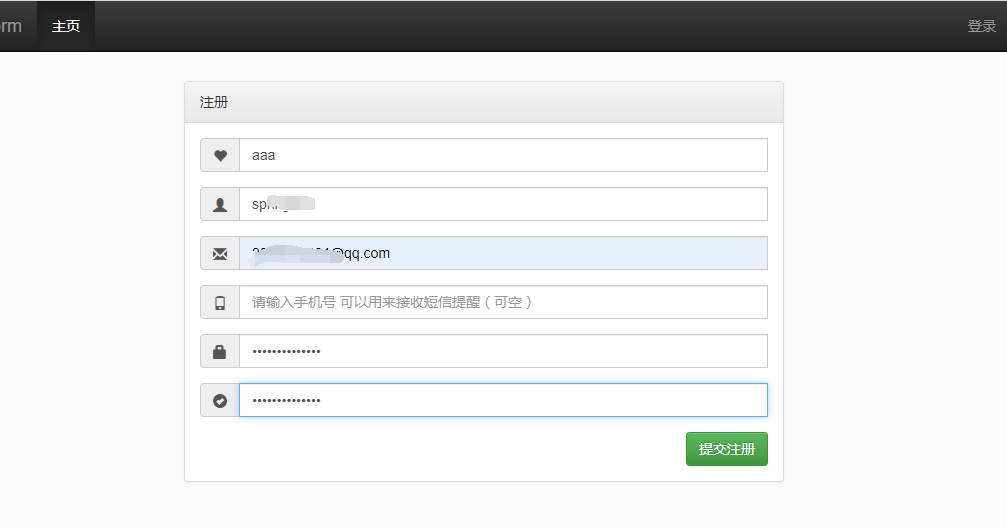Focus the nickname field containing aaa
This screenshot has width=1007, height=529.
coord(504,155)
